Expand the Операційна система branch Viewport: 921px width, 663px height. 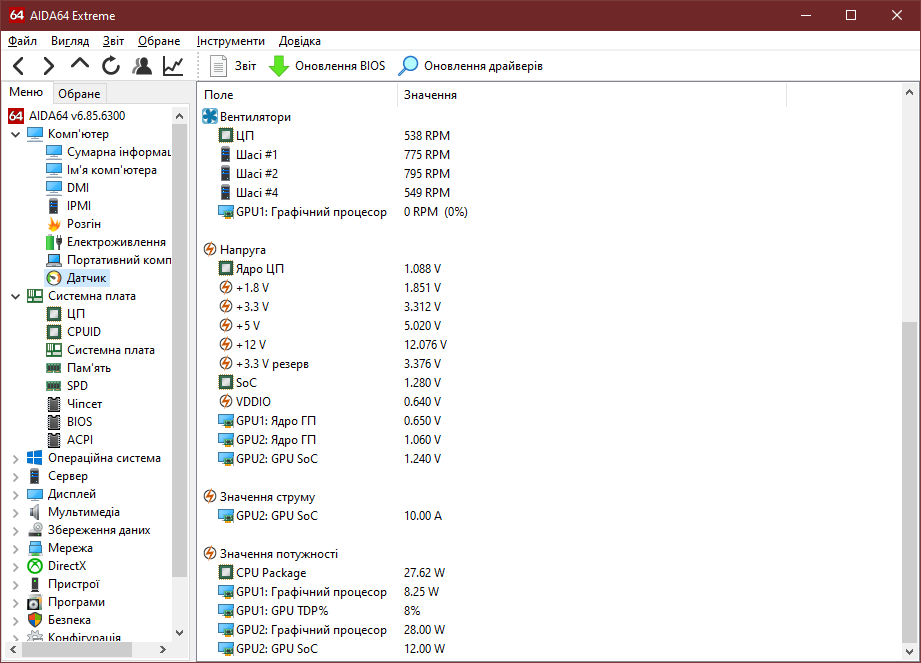pyautogui.click(x=16, y=459)
